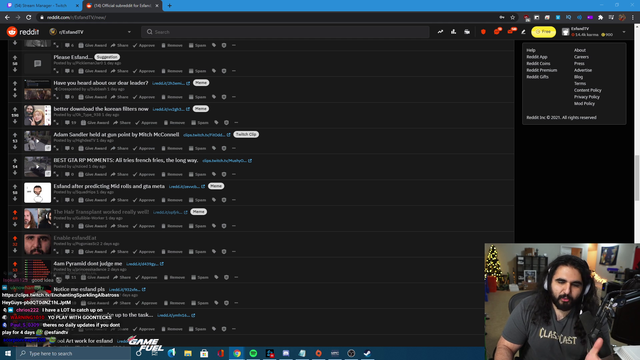Upvote 'better download the korean filters now'
Image resolution: width=640 pixels, height=360 pixels.
pos(15,109)
